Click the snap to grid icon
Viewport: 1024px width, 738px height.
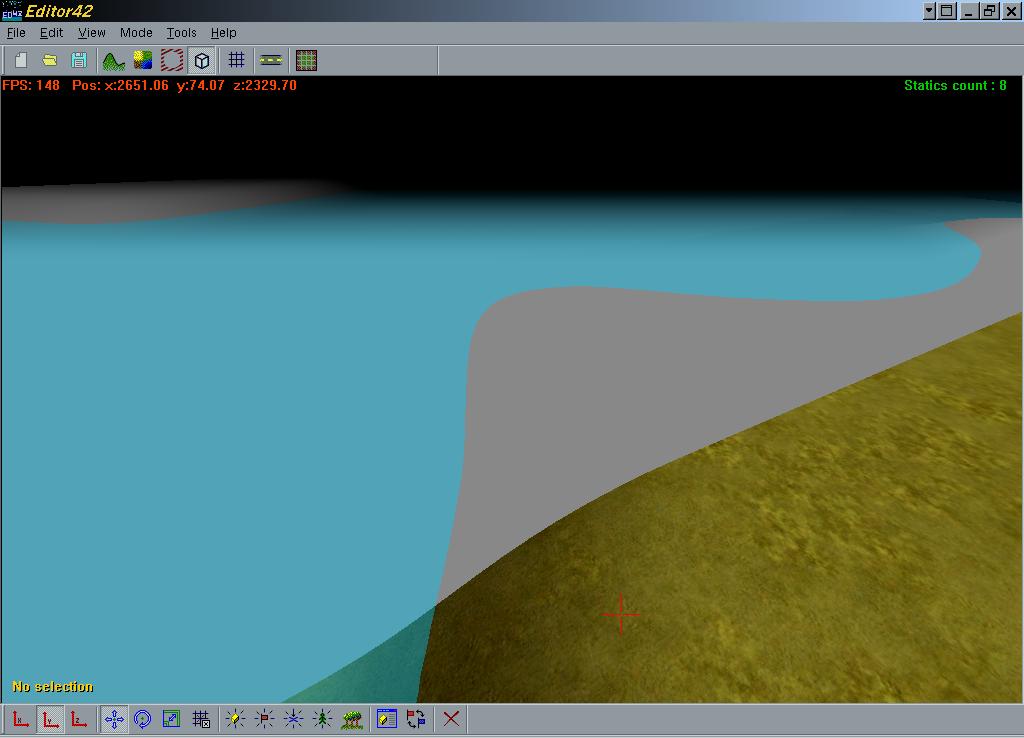201,720
